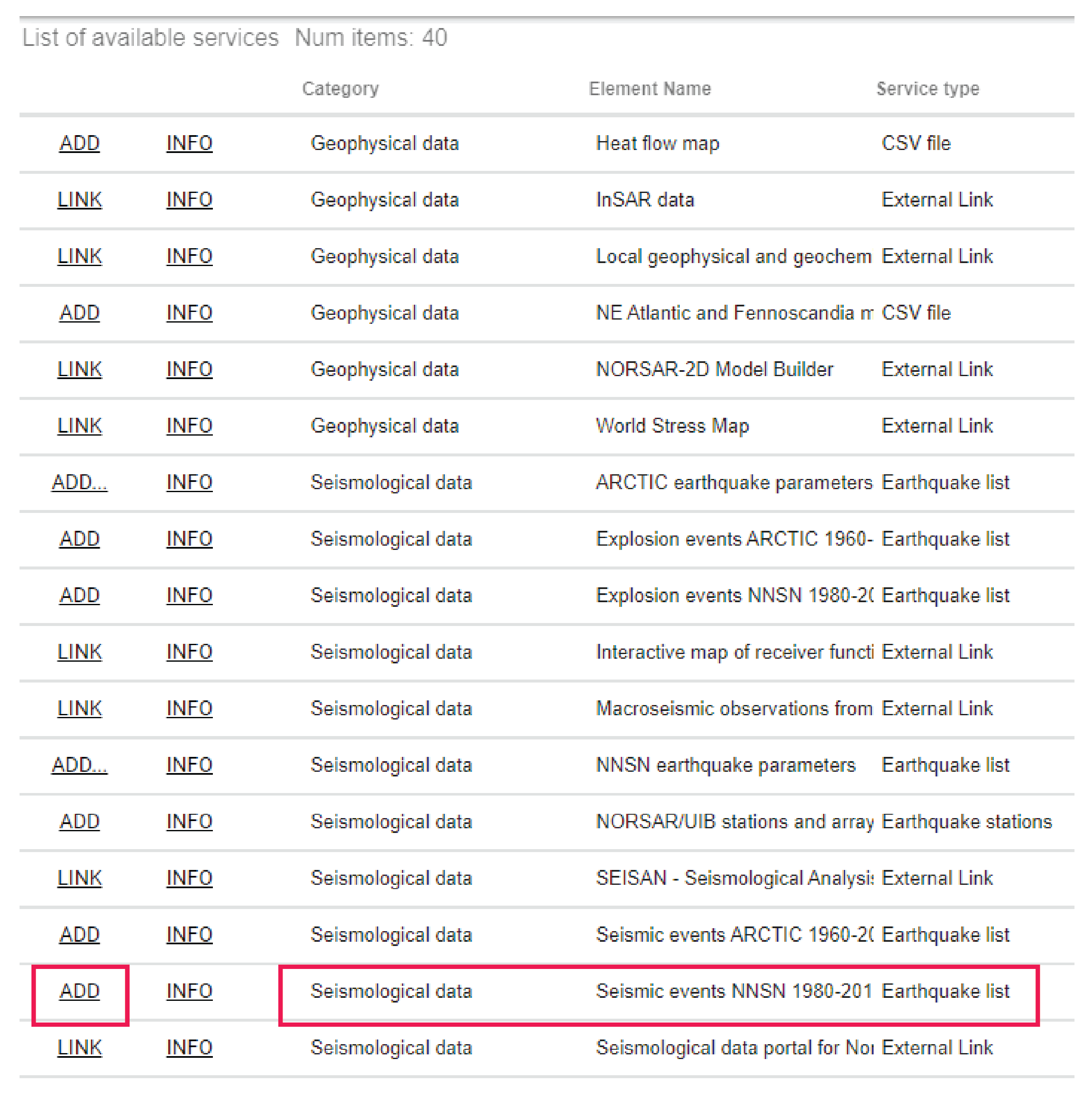The width and height of the screenshot is (1092, 1099).
Task: Click the Element Name column header
Action: click(650, 89)
